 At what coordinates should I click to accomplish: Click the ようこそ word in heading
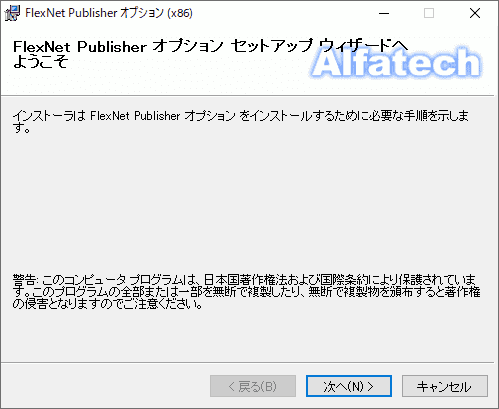tap(41, 62)
